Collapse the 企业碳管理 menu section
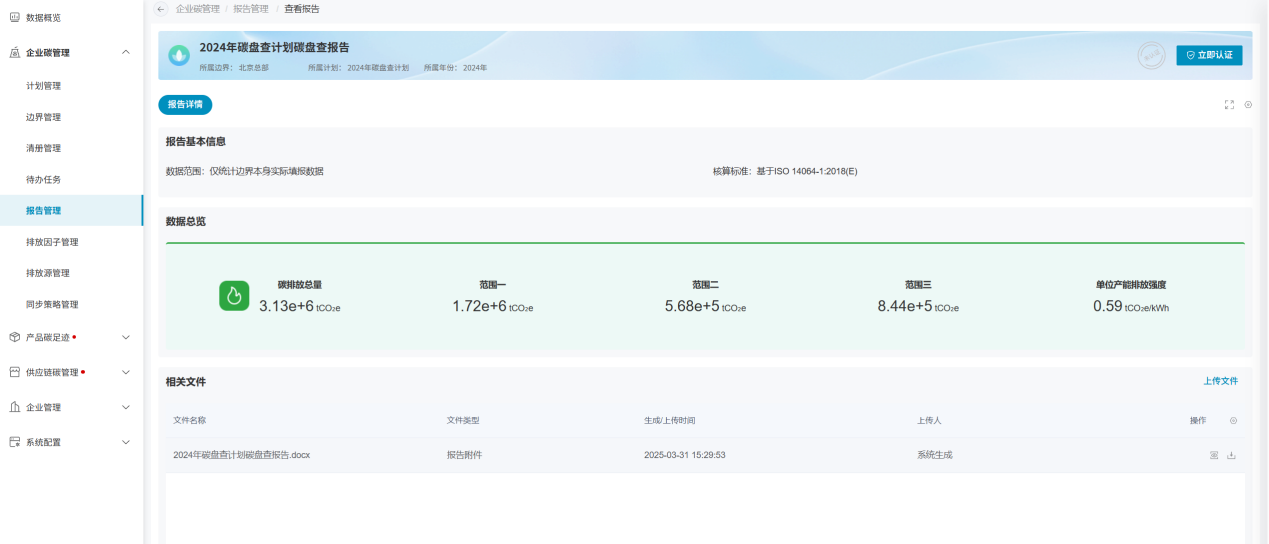 coord(125,52)
